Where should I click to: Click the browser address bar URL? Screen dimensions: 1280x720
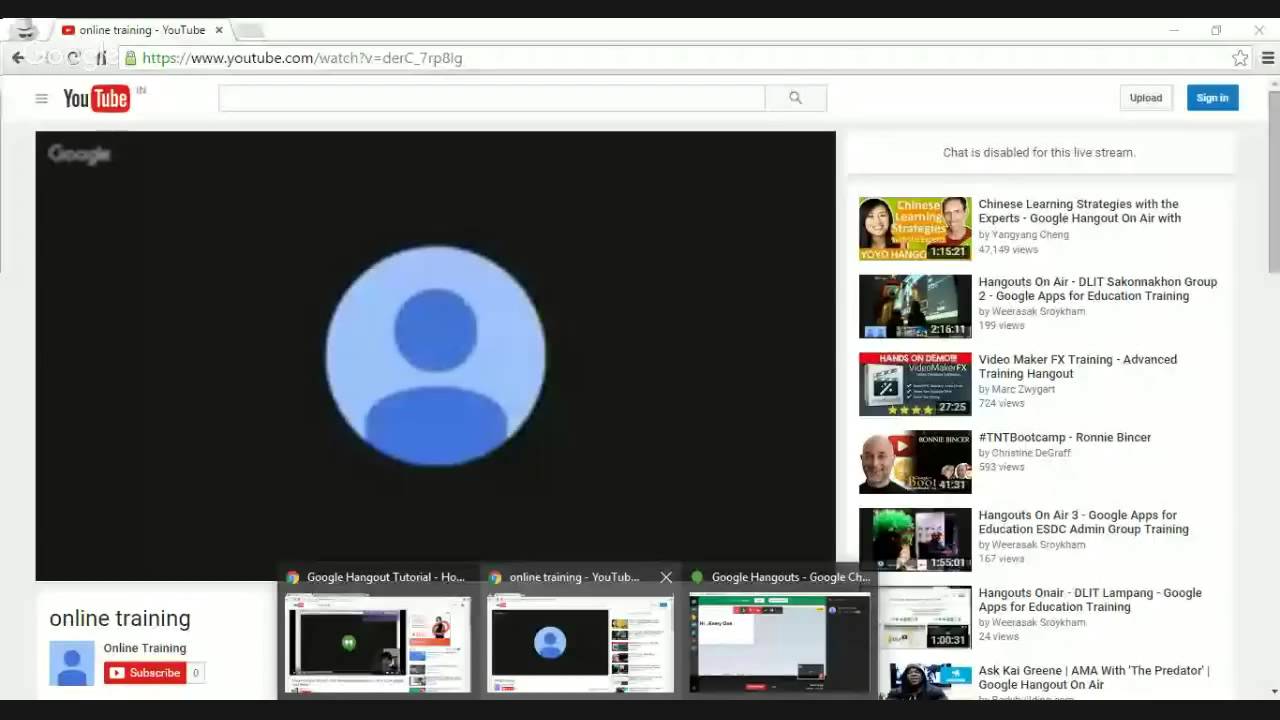point(302,58)
